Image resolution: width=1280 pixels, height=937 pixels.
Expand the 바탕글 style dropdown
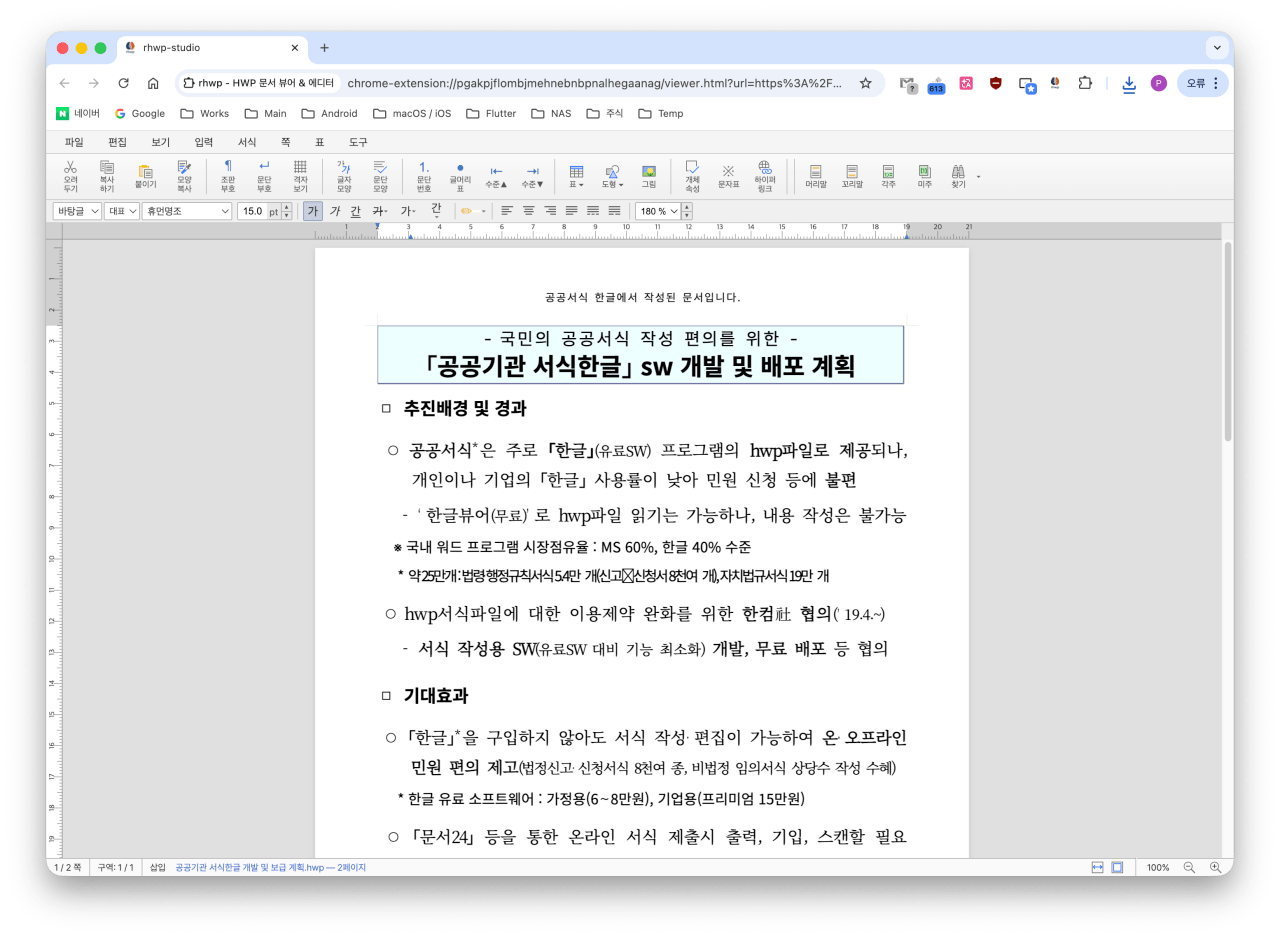(x=78, y=211)
